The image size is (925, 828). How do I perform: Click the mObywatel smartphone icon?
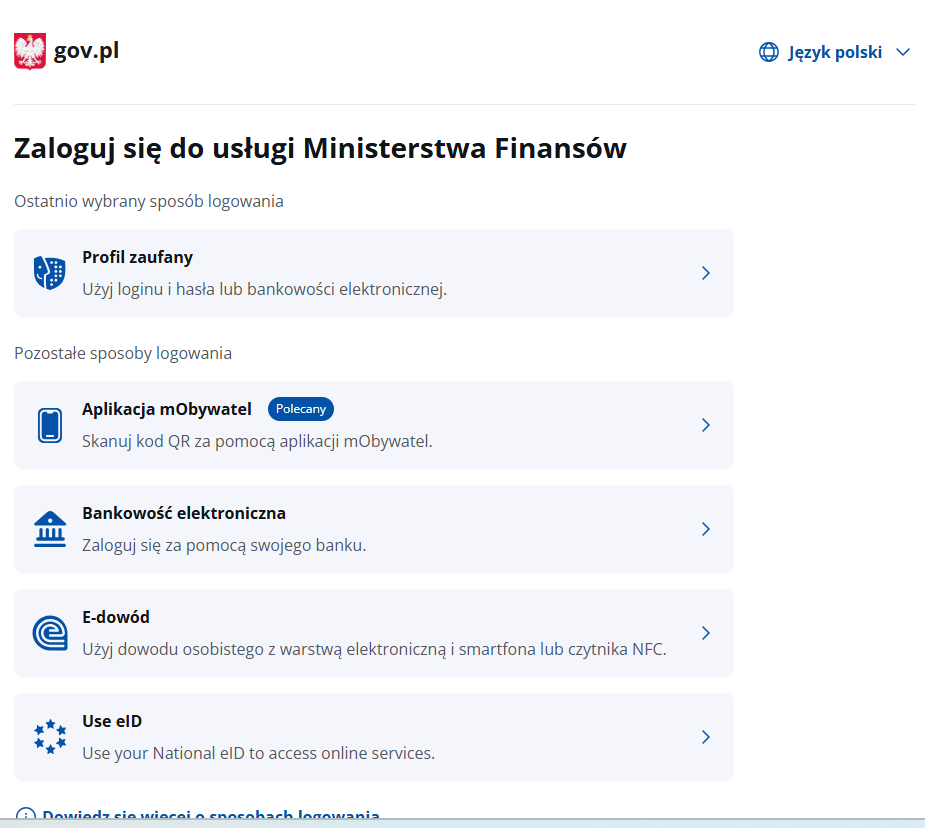(x=49, y=425)
